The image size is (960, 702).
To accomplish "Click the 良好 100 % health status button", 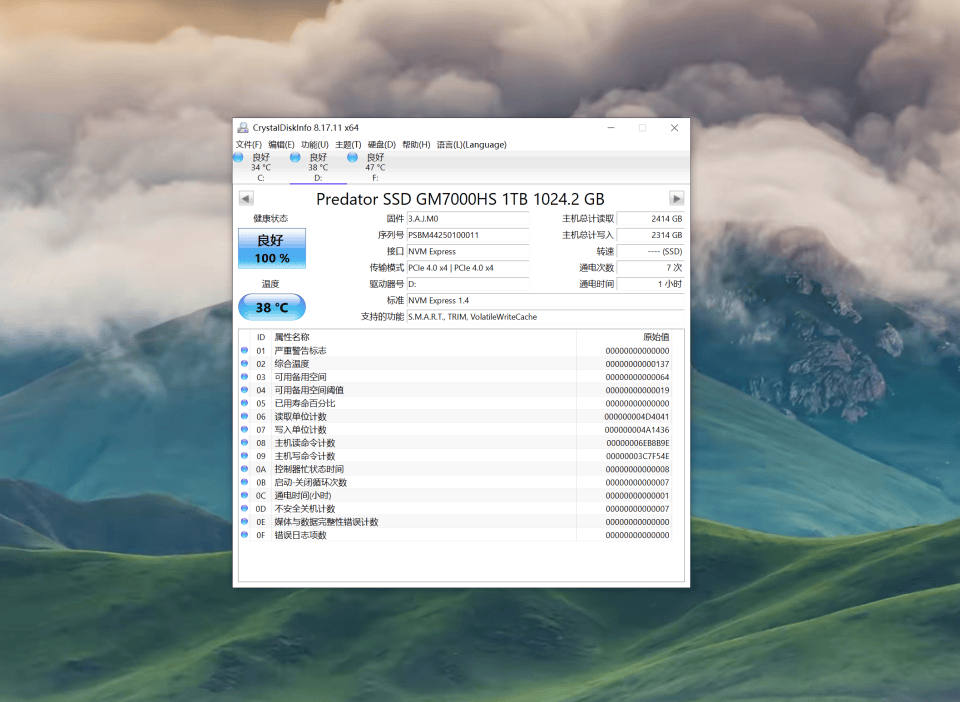I will pos(272,248).
